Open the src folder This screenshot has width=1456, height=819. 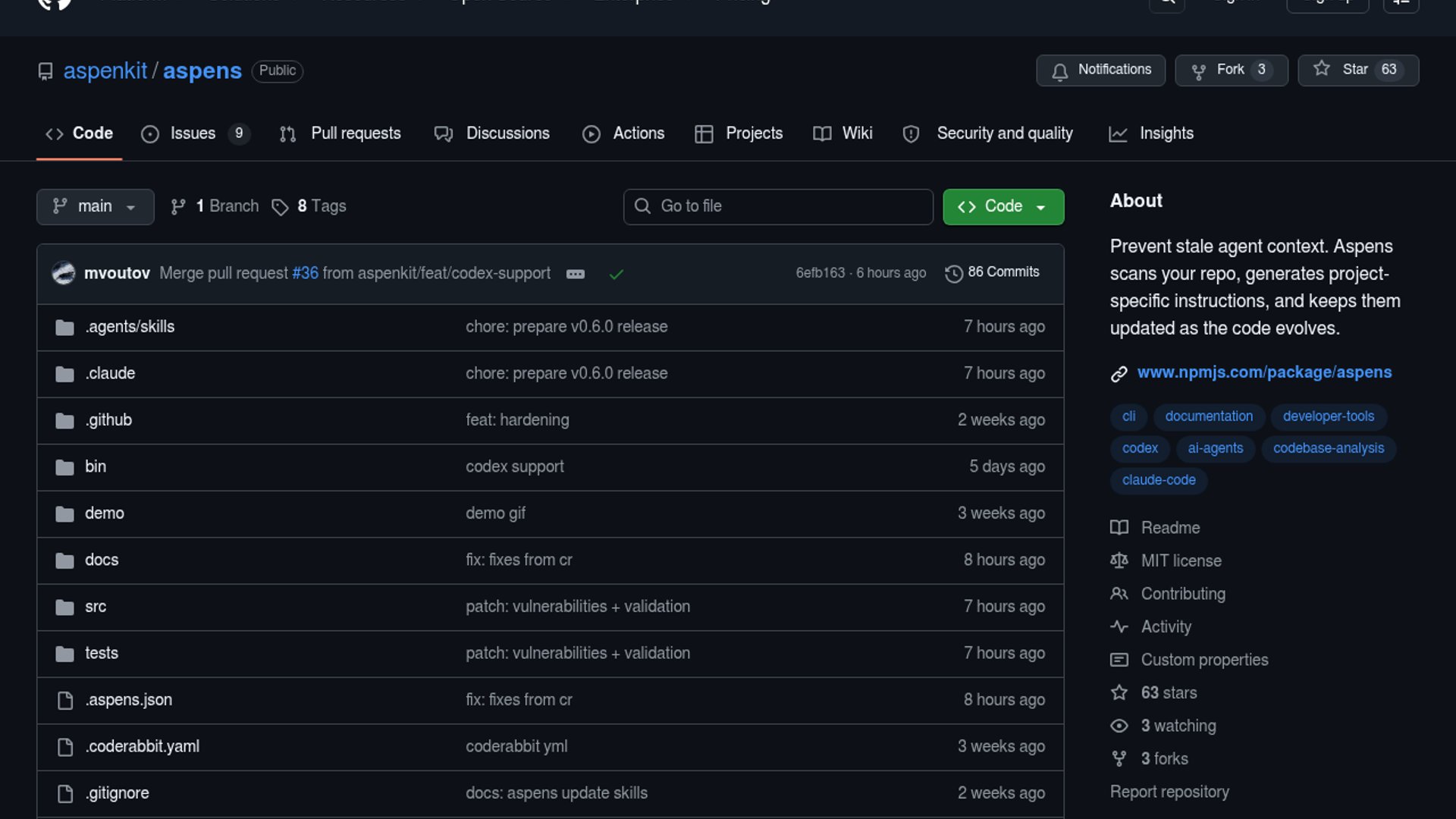point(96,607)
